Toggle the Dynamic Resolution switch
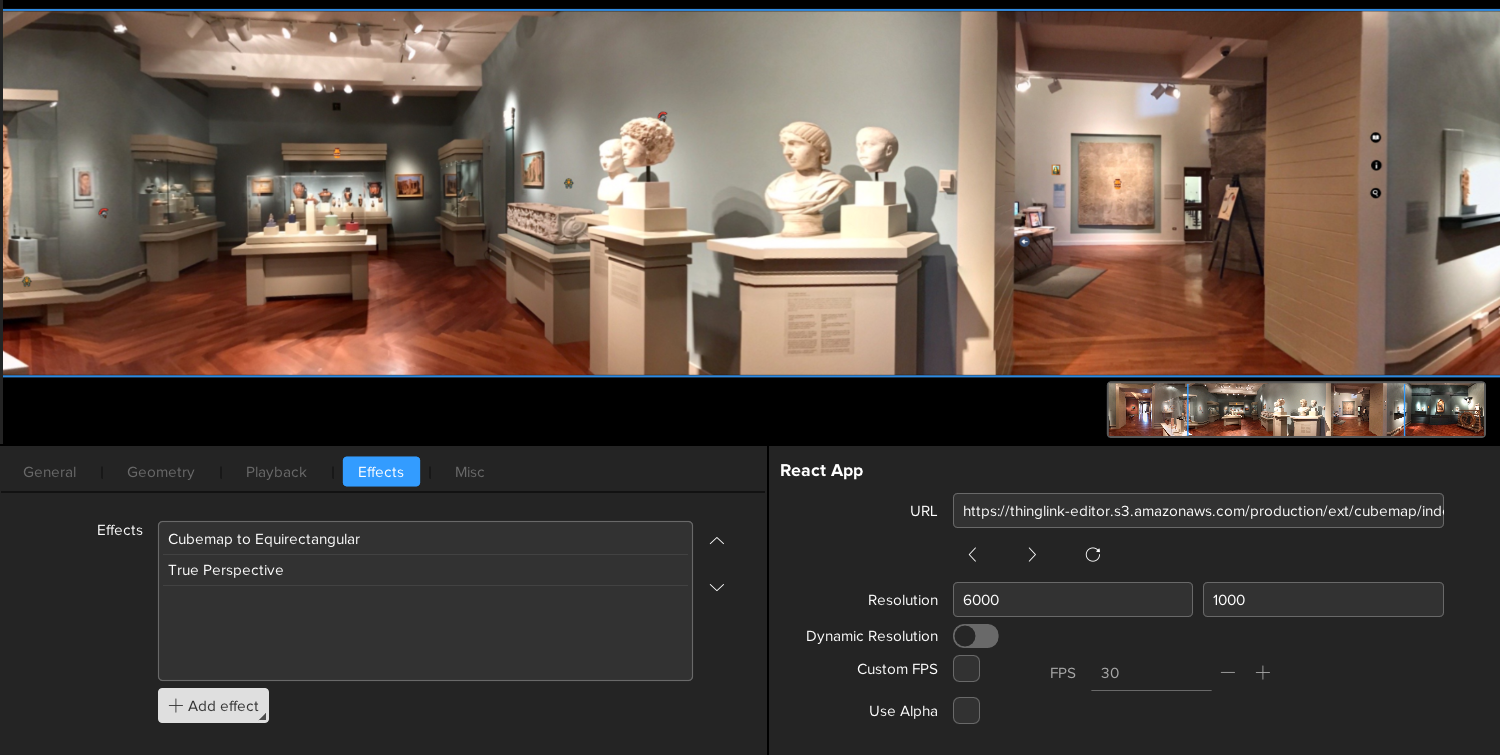 point(975,636)
